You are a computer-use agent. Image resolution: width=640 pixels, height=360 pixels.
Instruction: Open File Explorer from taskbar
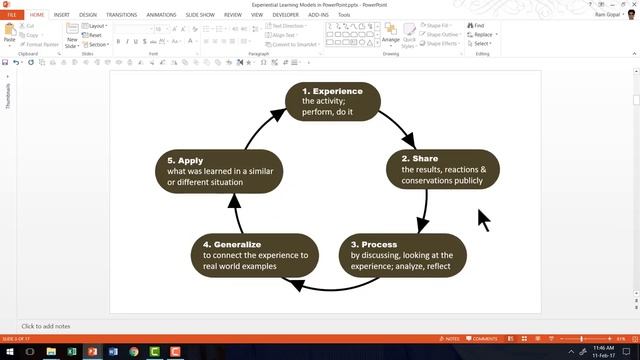(51, 352)
